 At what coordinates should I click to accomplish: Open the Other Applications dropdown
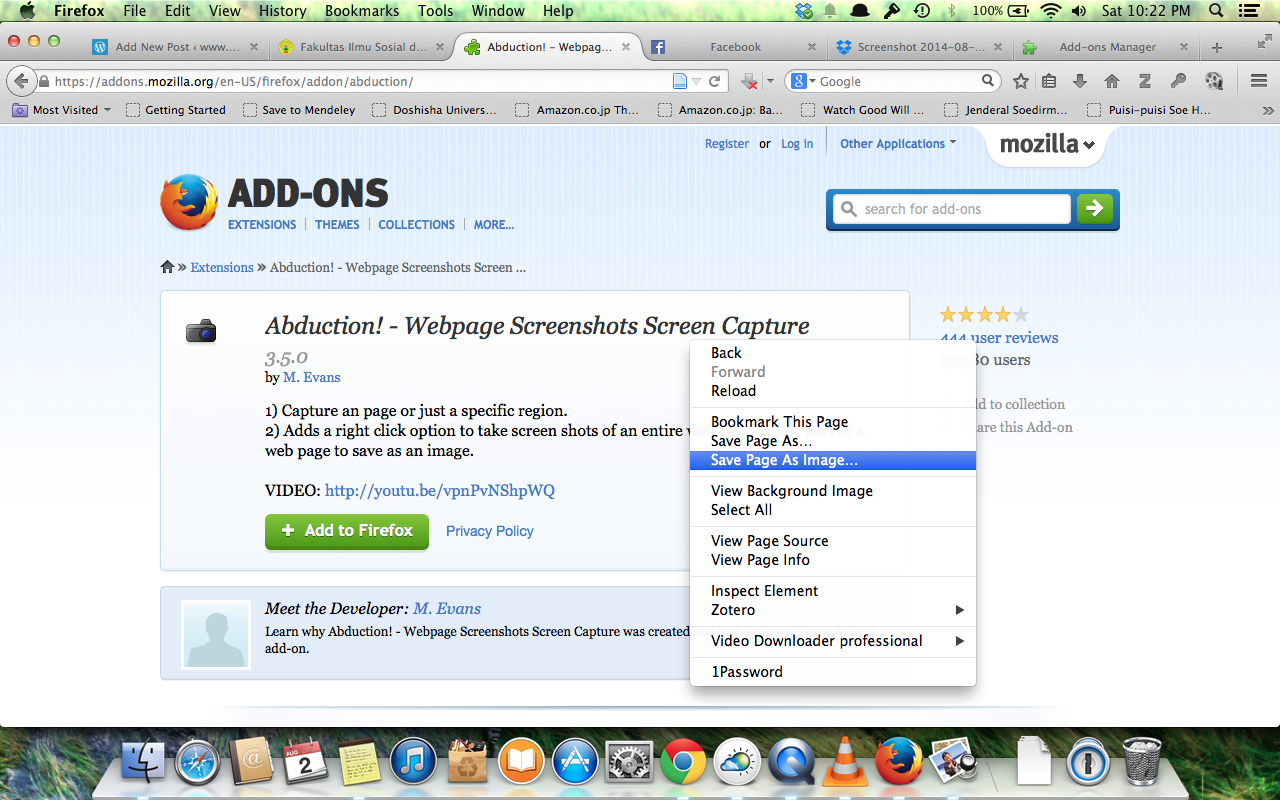tap(897, 143)
